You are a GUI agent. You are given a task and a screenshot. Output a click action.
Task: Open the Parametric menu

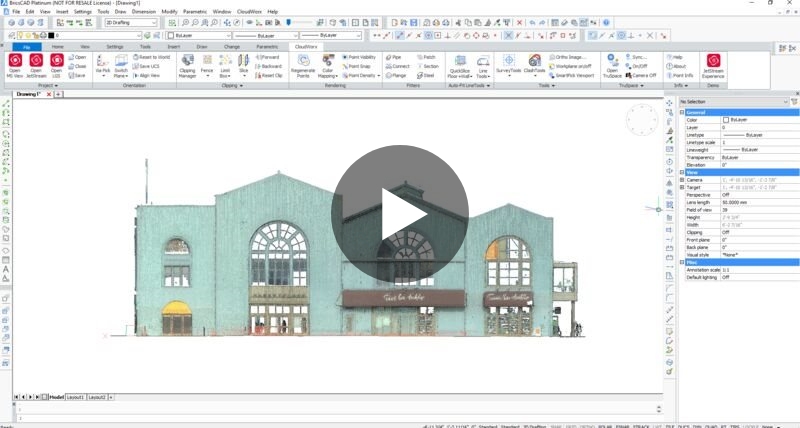point(194,11)
